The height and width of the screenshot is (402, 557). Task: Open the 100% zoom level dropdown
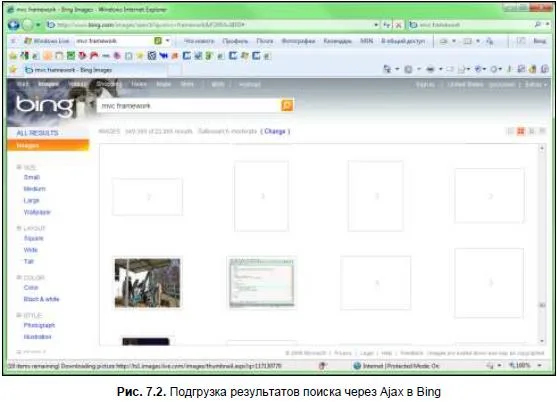click(540, 365)
